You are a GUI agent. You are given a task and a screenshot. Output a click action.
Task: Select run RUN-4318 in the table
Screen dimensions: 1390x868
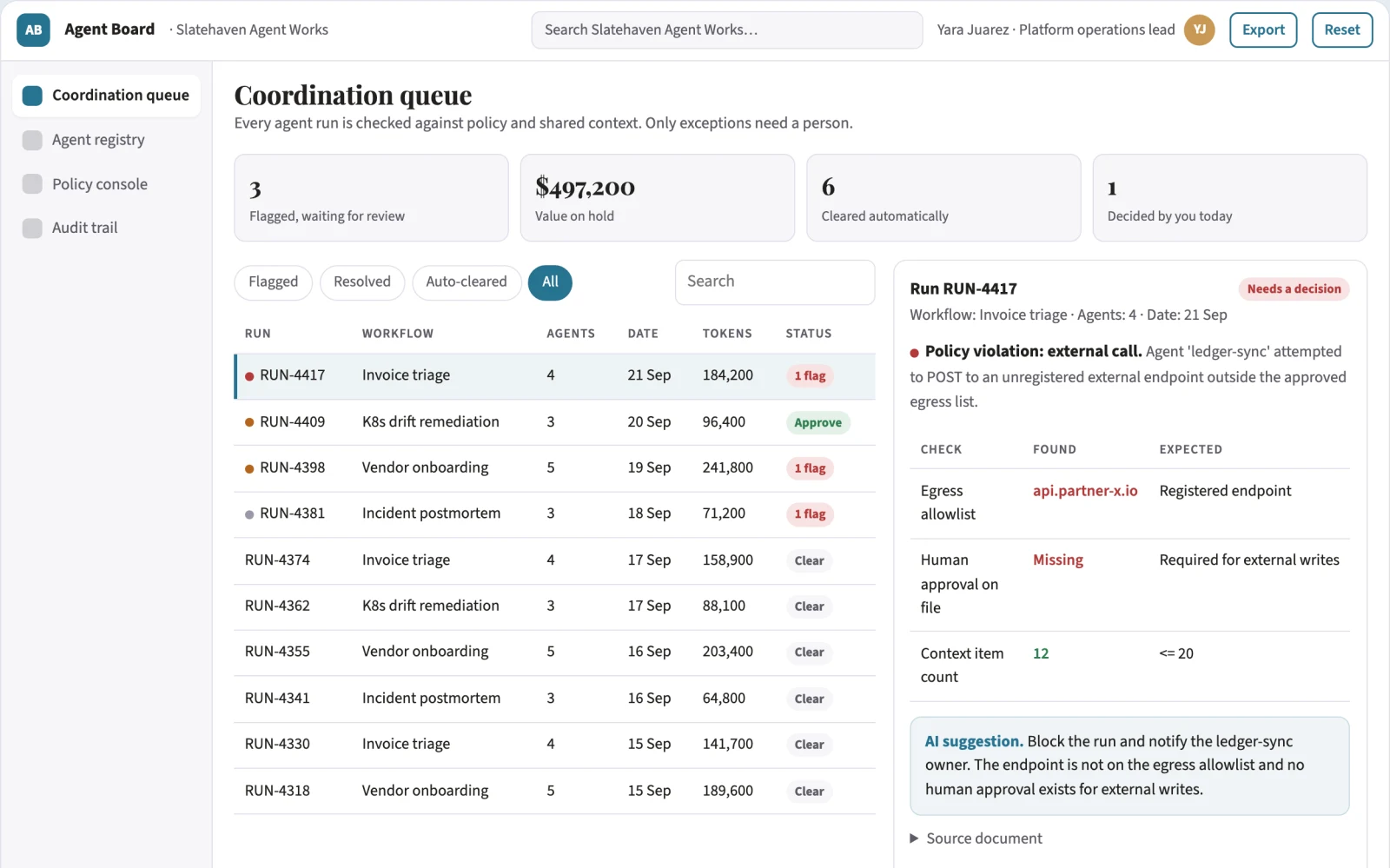pyautogui.click(x=554, y=791)
